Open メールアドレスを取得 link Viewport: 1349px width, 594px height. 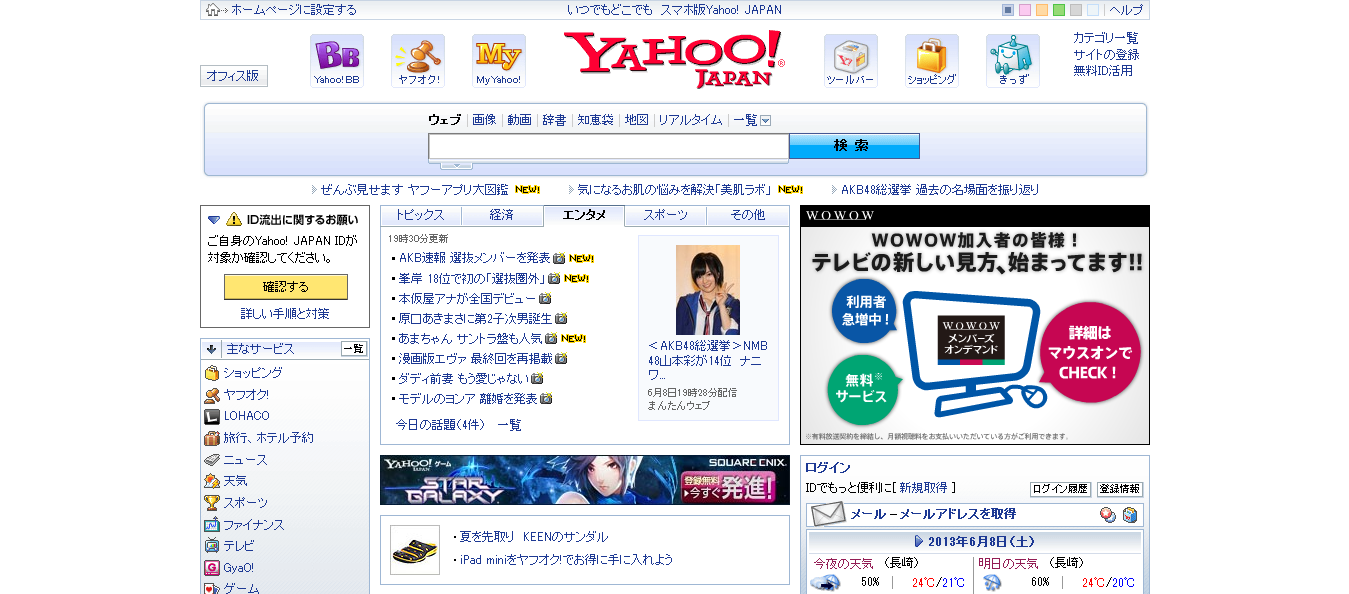pos(957,514)
